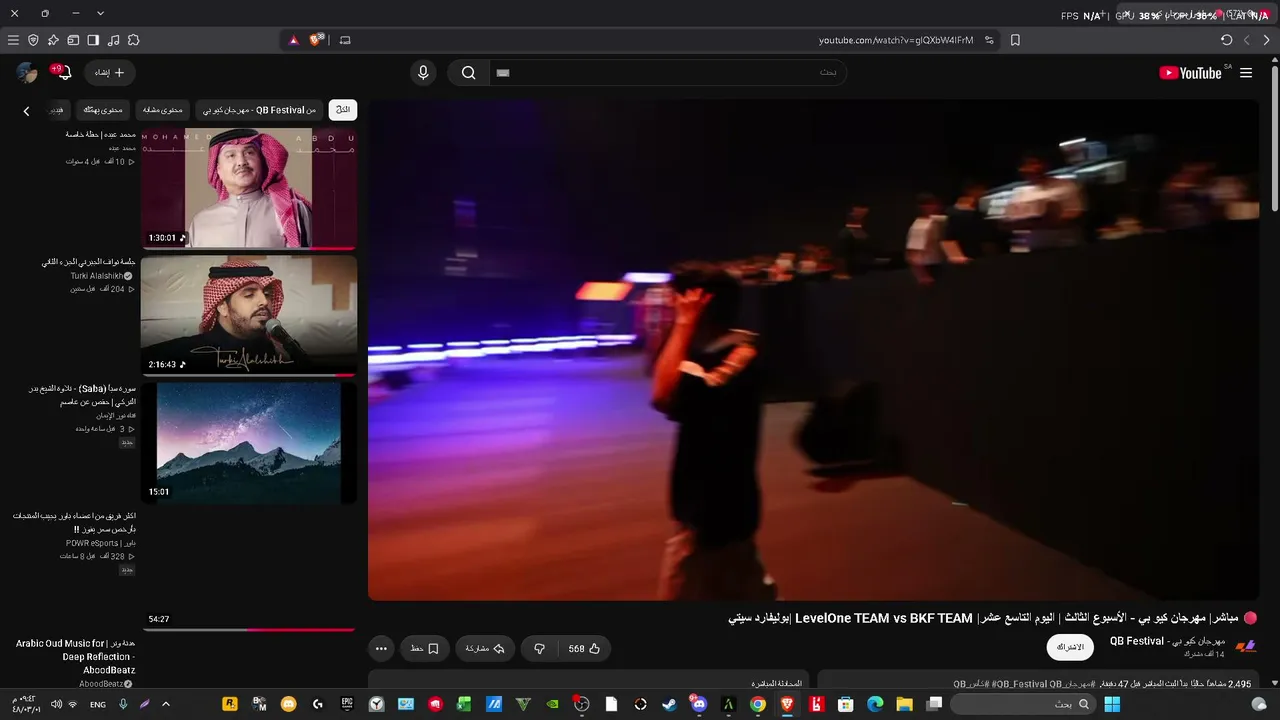The height and width of the screenshot is (720, 1280).
Task: Open the music note toolbar icon
Action: click(x=113, y=40)
